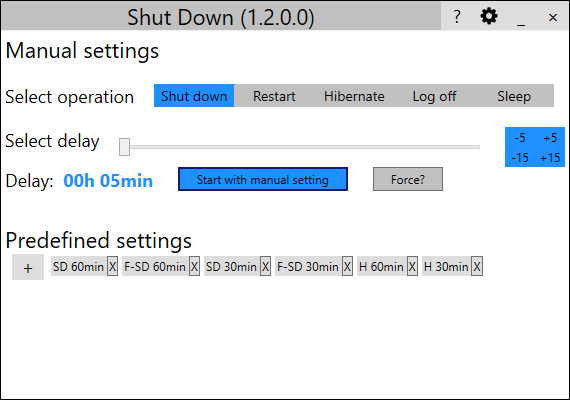The width and height of the screenshot is (570, 400).
Task: Click the delay slider thumb
Action: [124, 147]
